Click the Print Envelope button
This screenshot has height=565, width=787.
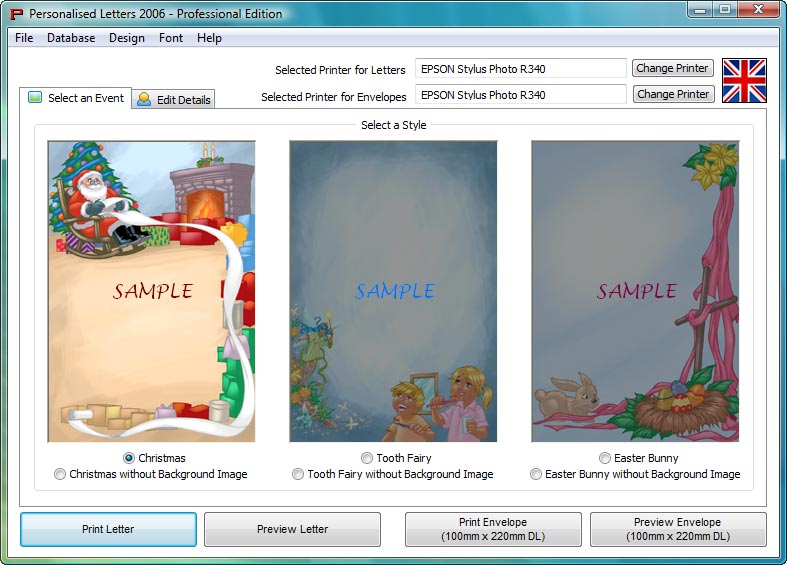click(x=493, y=529)
